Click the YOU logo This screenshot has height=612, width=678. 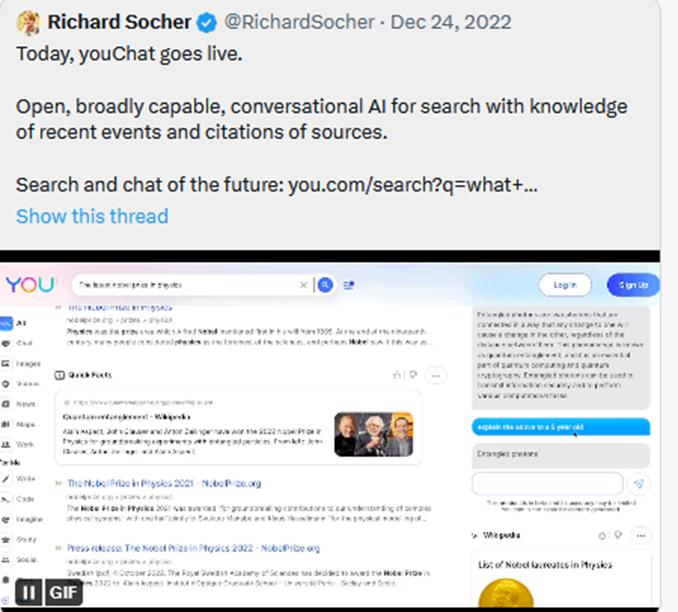click(x=30, y=285)
